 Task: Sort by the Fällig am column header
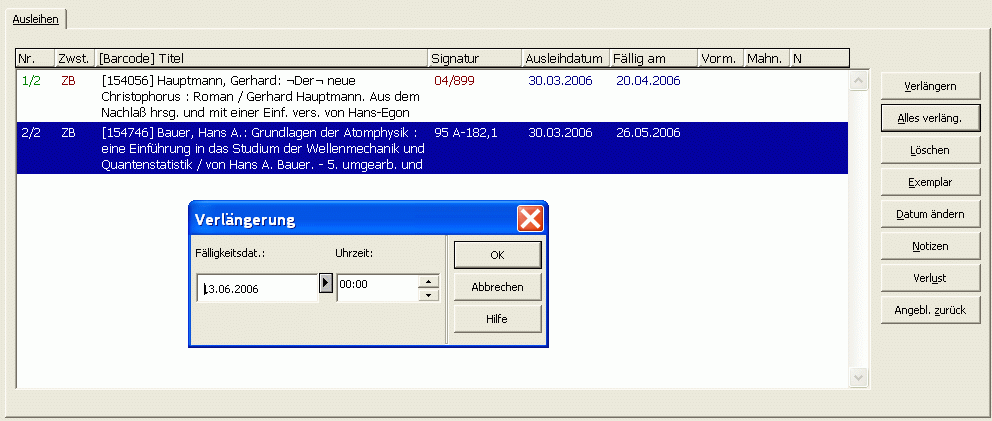click(654, 59)
